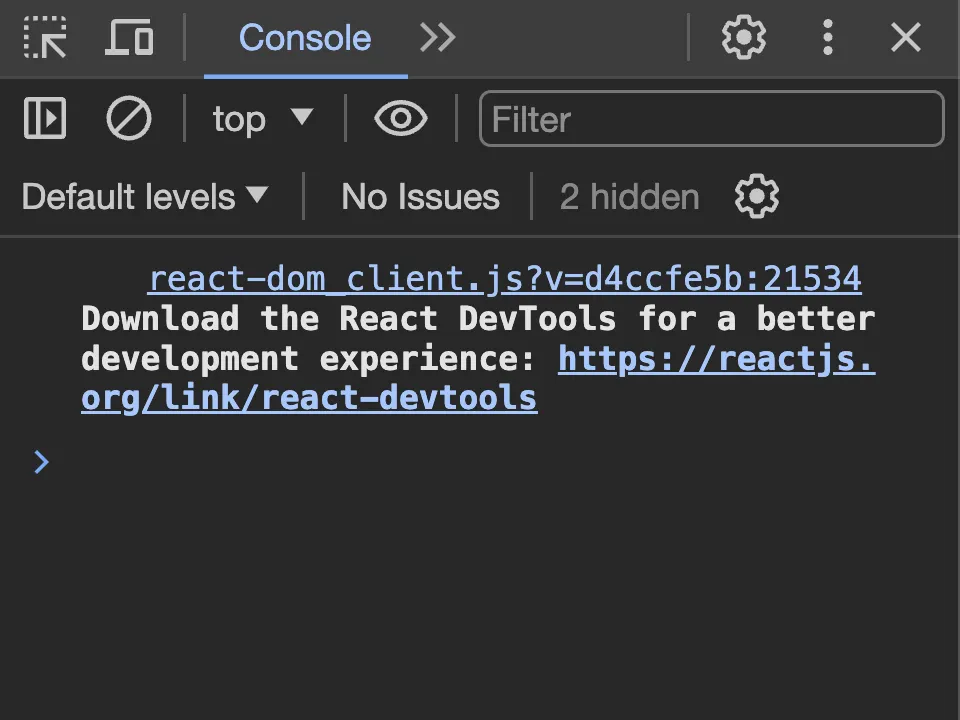
Task: Expand the Default levels dropdown
Action: [145, 197]
